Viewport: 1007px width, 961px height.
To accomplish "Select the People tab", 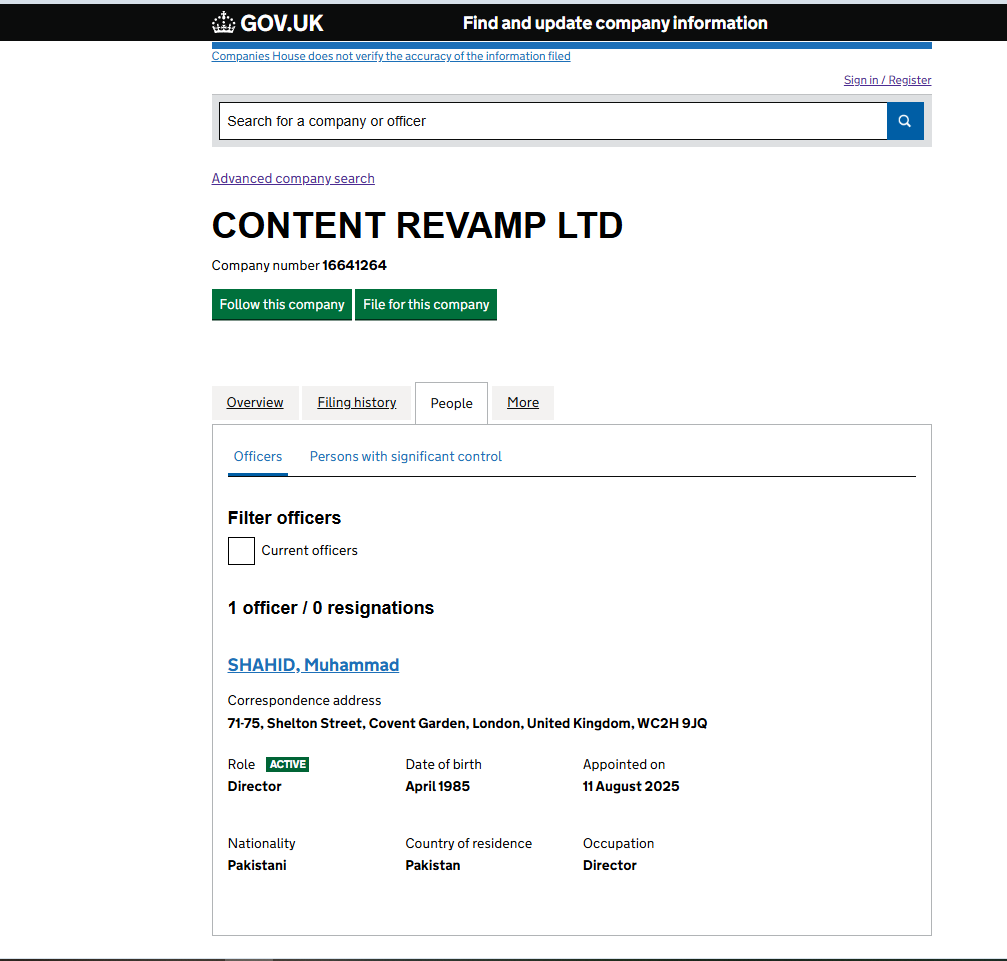I will [x=451, y=403].
